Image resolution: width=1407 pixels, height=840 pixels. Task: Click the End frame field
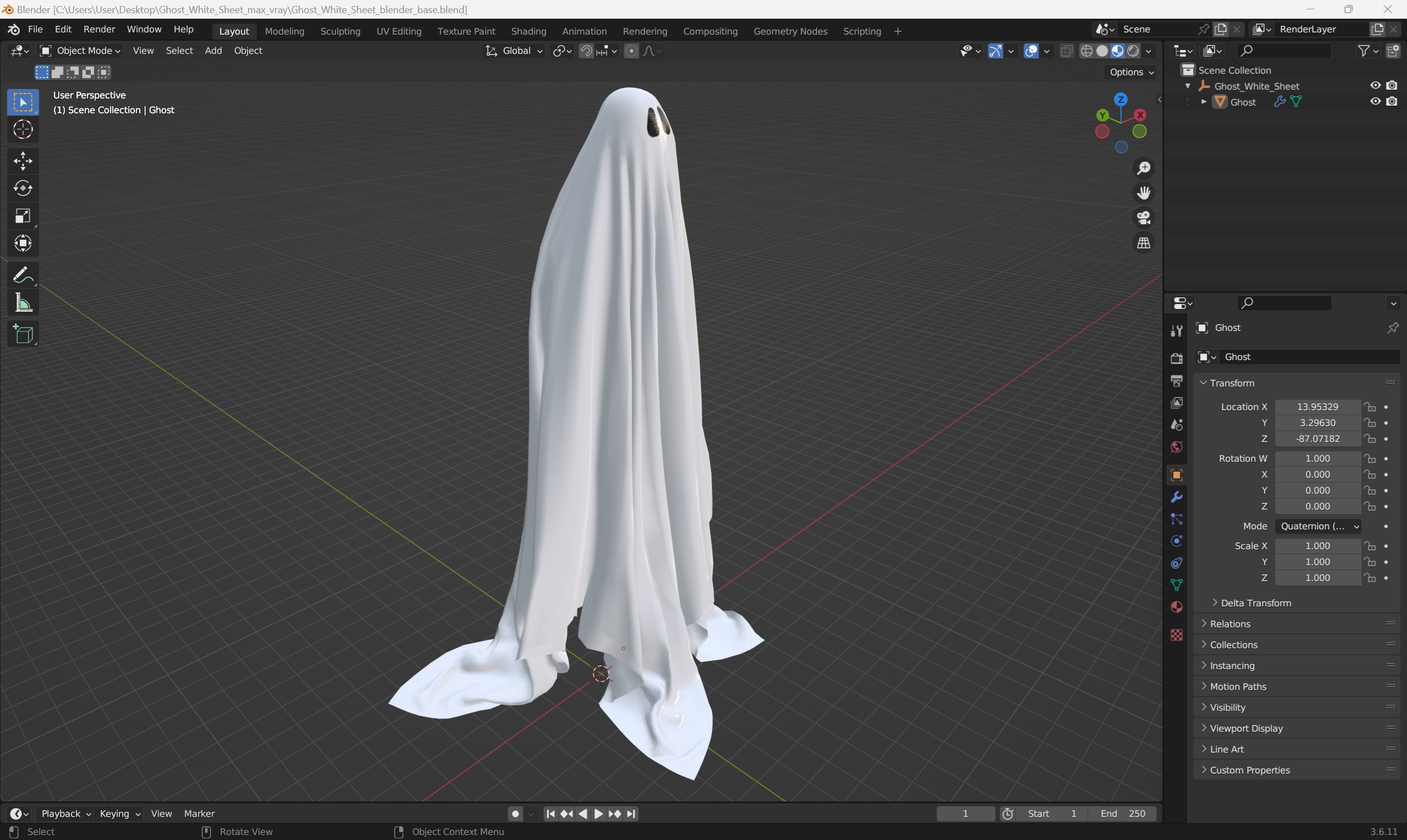pos(1123,814)
